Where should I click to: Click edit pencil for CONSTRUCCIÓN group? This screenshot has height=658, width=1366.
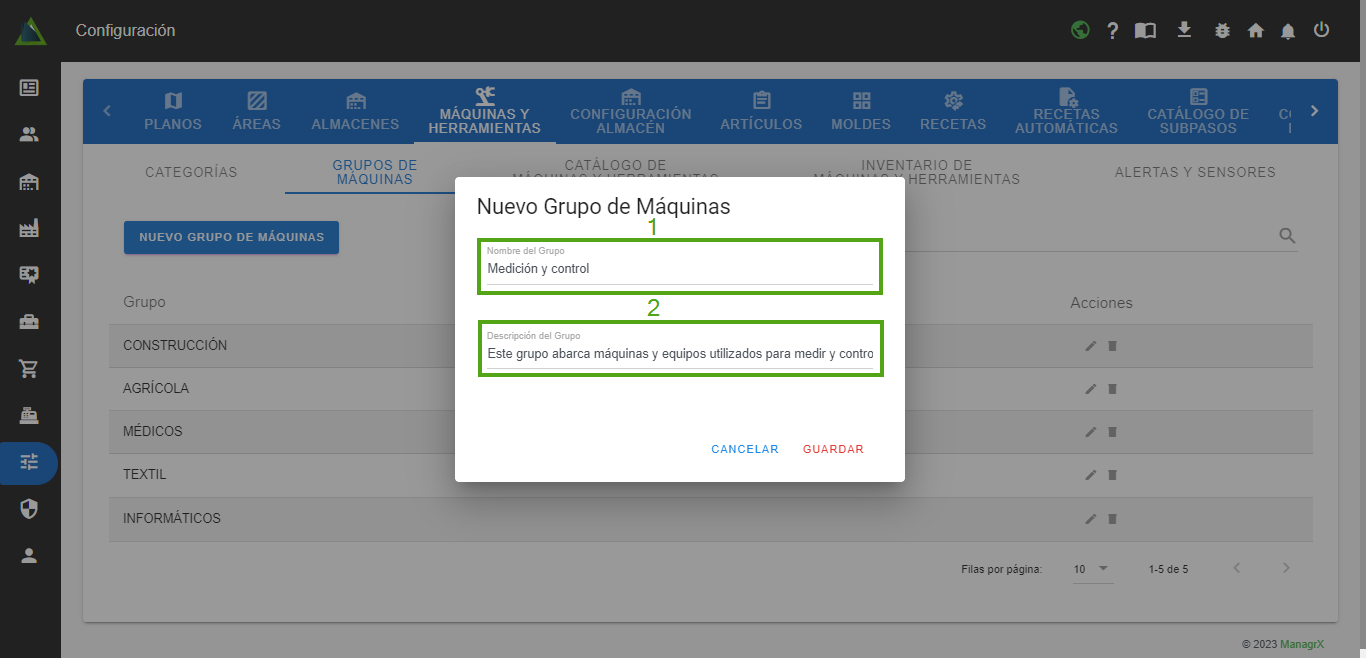1091,346
